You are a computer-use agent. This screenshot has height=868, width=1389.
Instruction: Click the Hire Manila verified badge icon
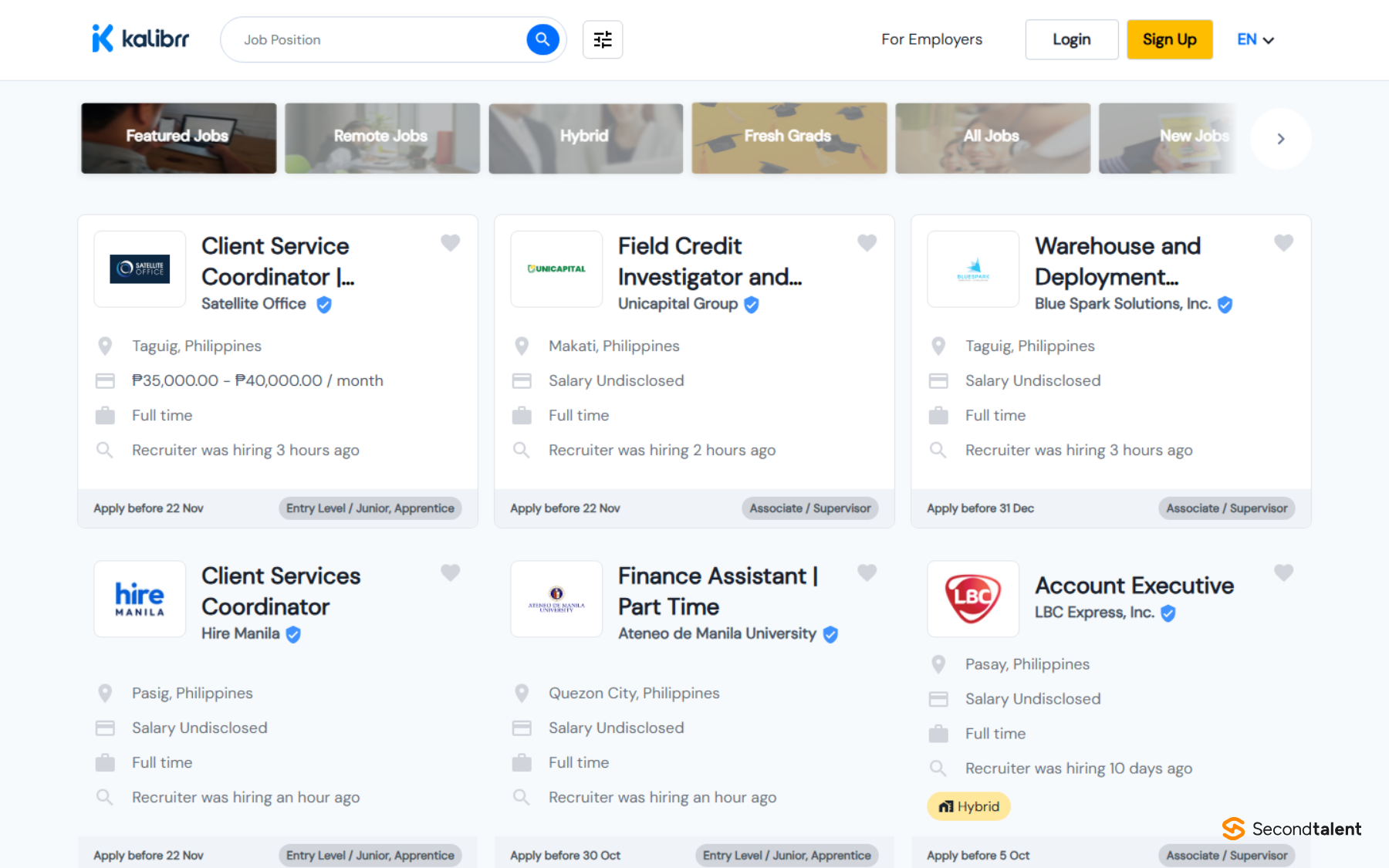click(293, 634)
